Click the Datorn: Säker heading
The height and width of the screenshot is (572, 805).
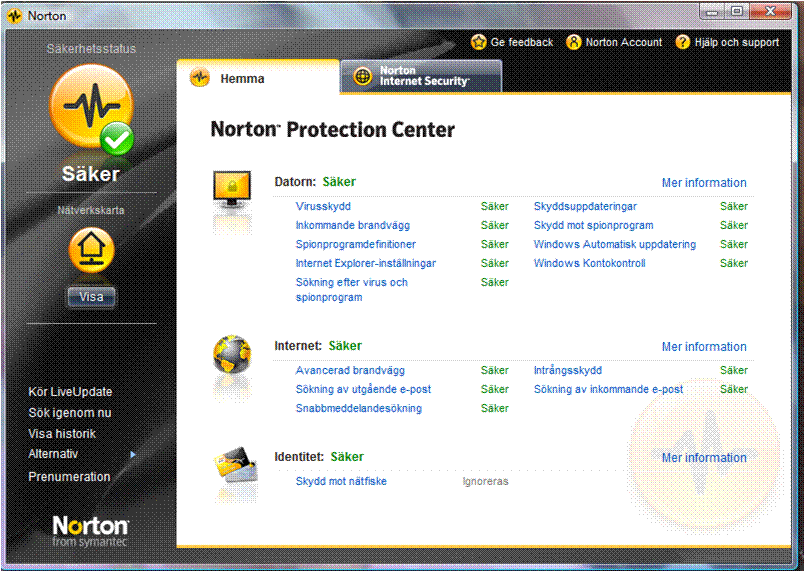click(x=315, y=182)
